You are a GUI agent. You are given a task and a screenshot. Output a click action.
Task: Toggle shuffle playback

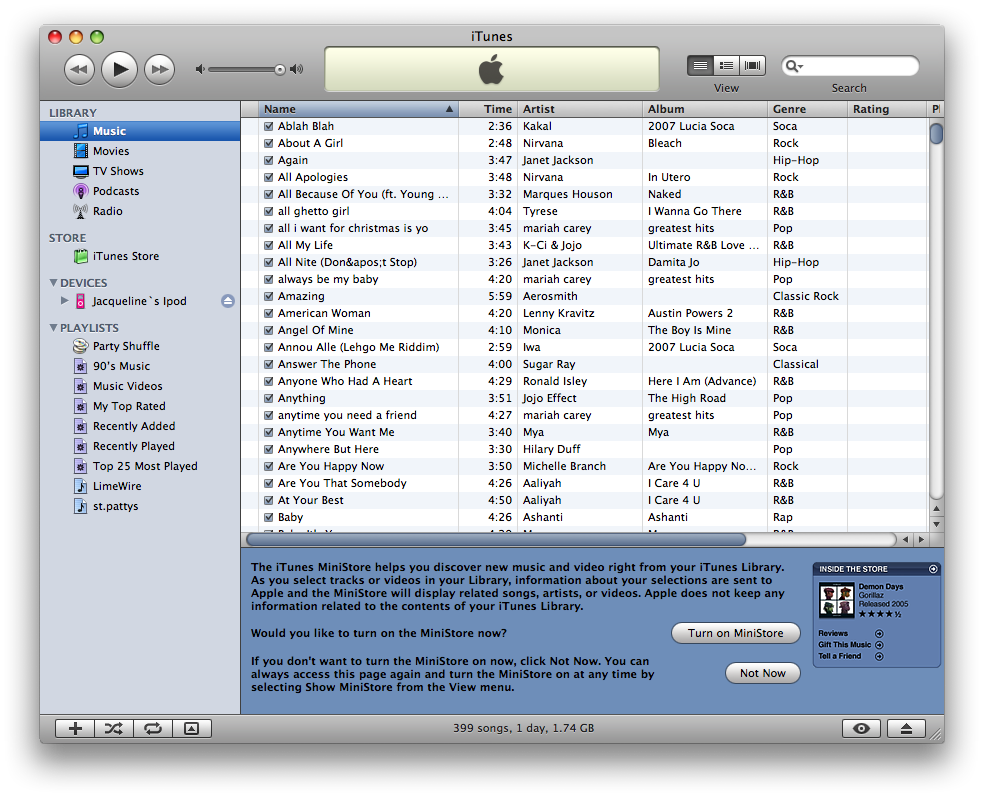click(x=114, y=728)
